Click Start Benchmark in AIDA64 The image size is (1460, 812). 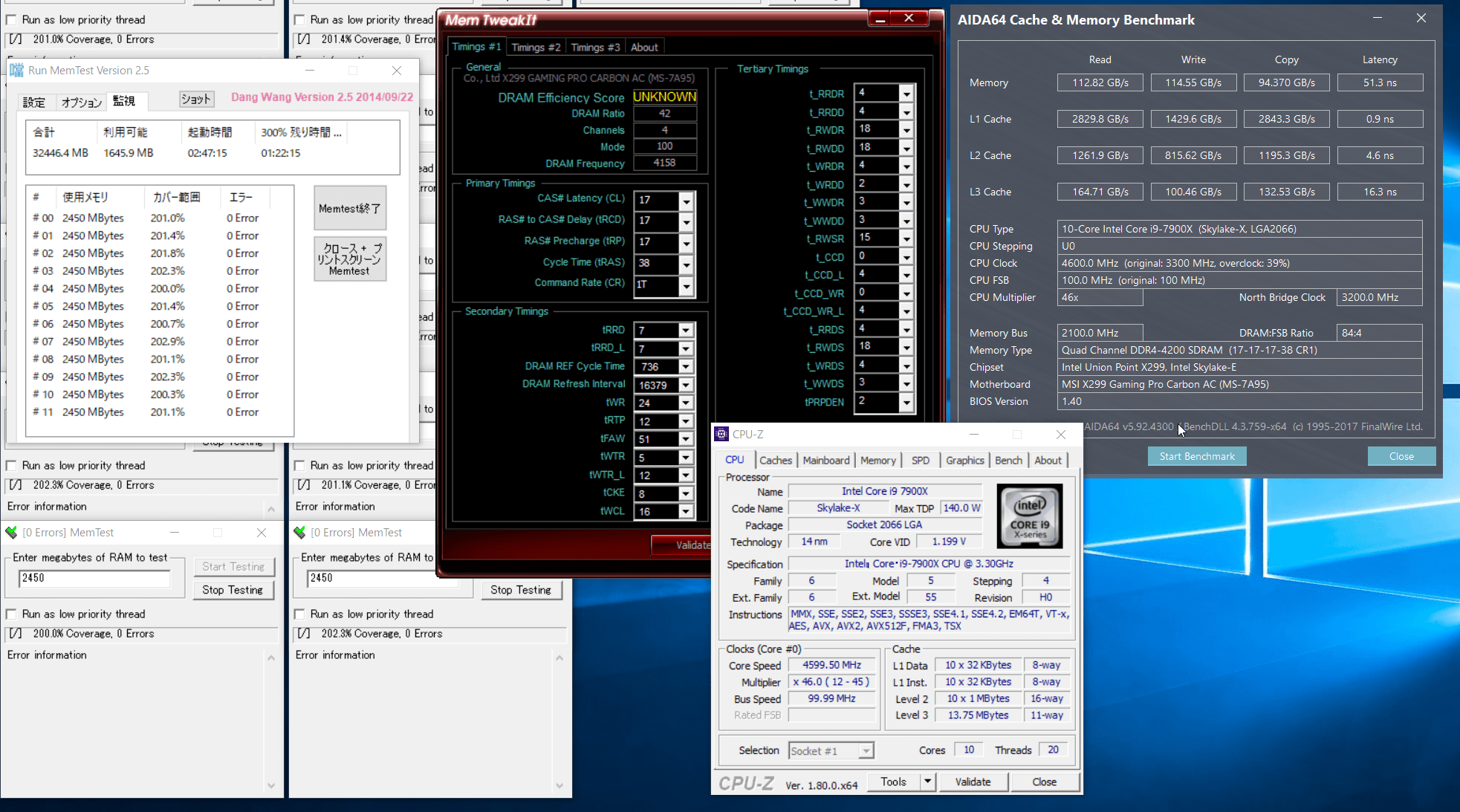1197,456
